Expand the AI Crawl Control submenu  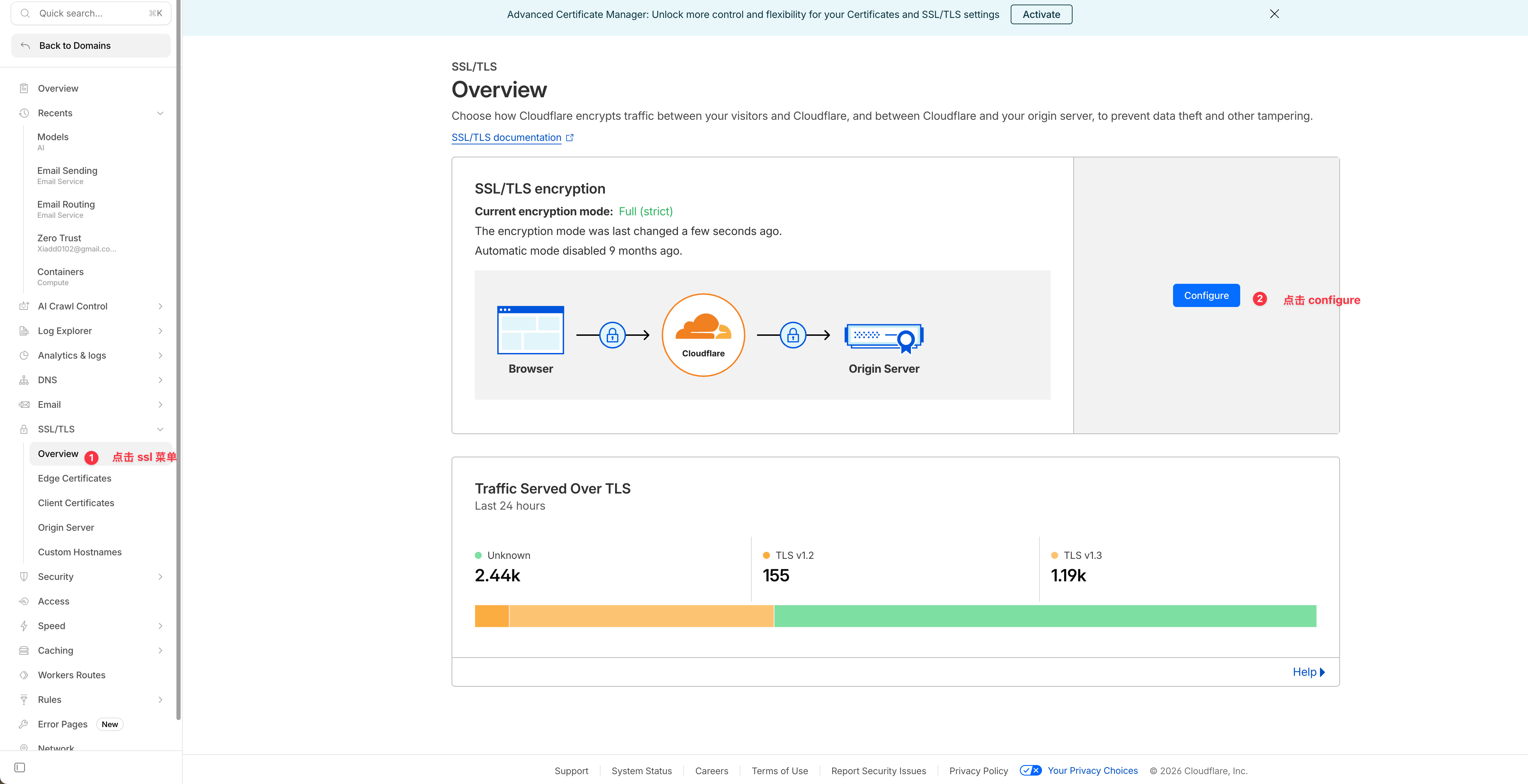160,306
